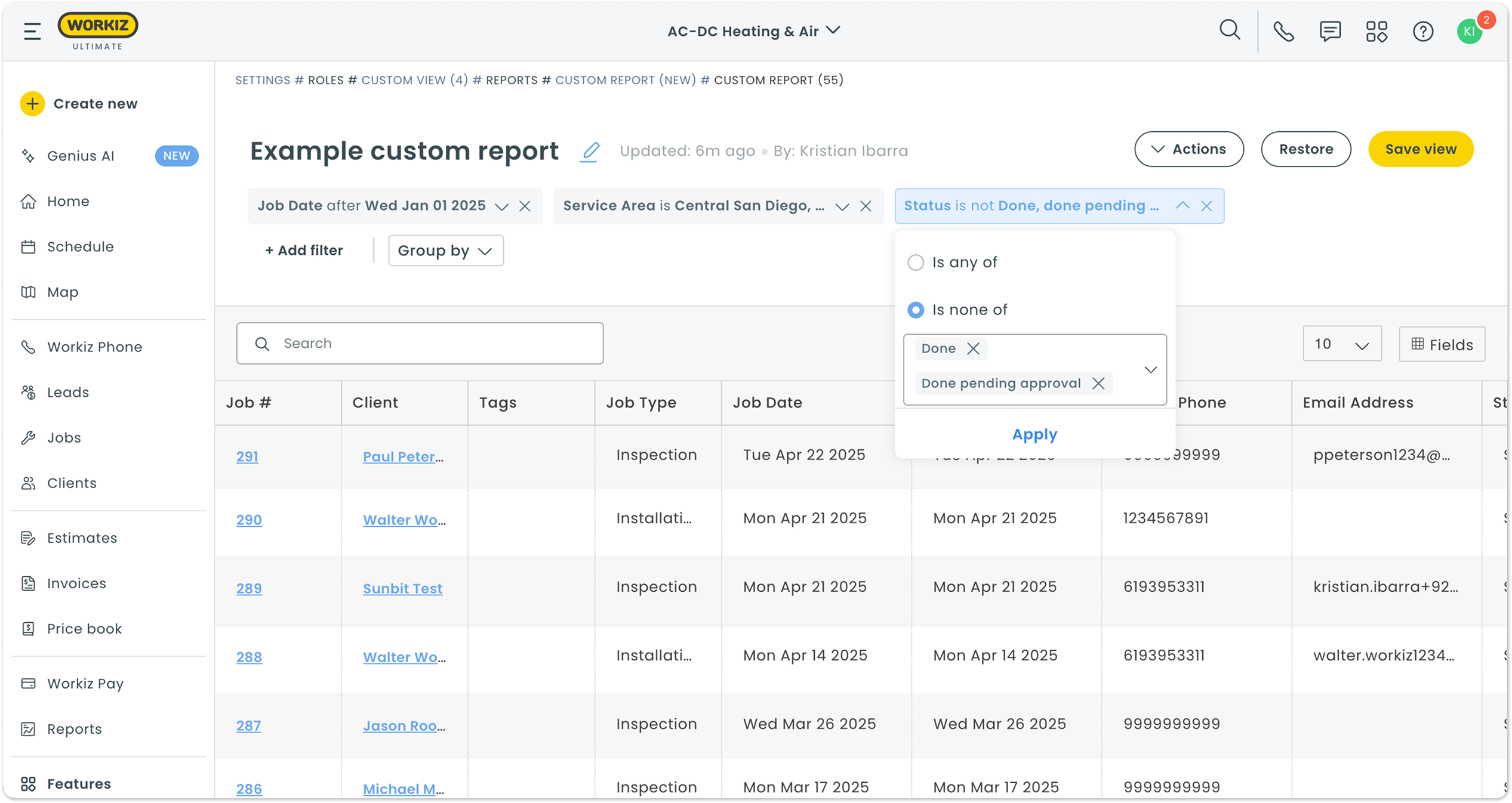This screenshot has height=803, width=1512.
Task: Remove the Job Date filter
Action: [525, 206]
